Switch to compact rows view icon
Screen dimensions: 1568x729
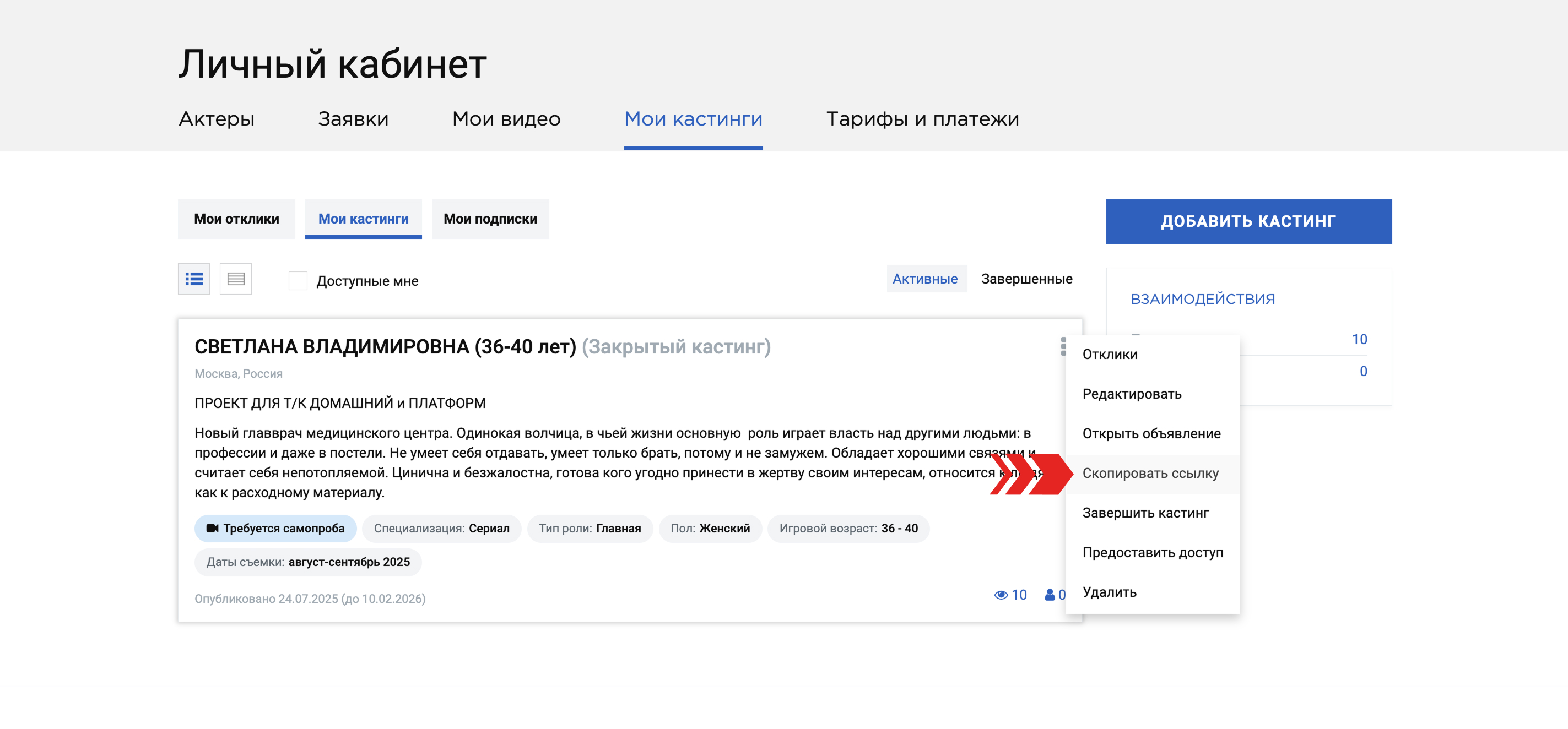[x=236, y=279]
